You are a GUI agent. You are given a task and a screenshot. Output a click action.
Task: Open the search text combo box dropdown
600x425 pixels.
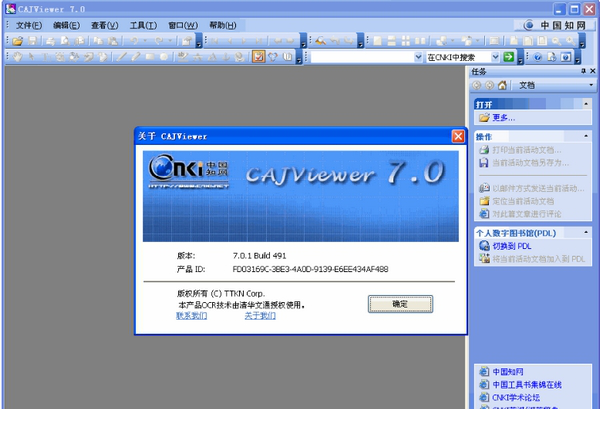pos(418,57)
